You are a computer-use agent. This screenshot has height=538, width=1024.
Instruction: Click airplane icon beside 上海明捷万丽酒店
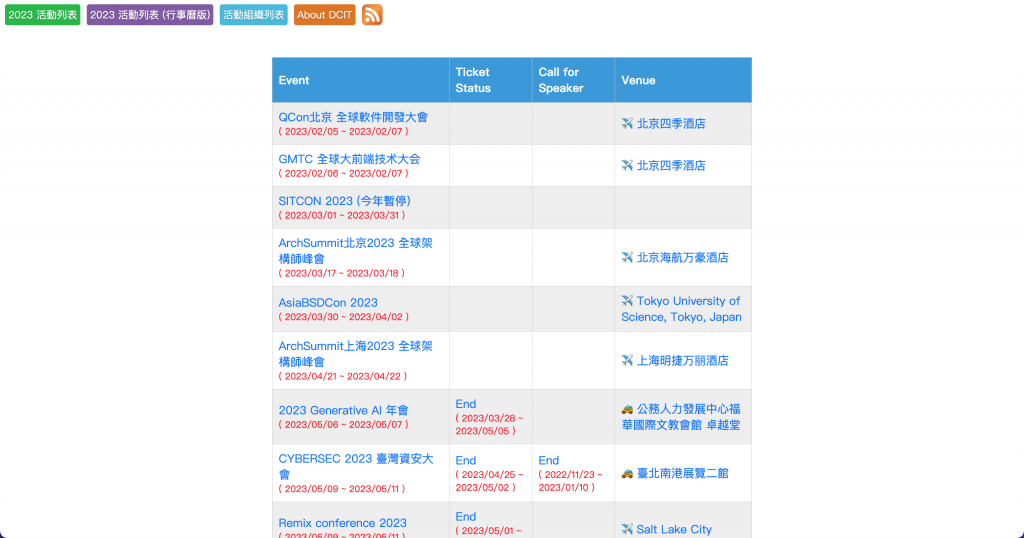coord(627,360)
